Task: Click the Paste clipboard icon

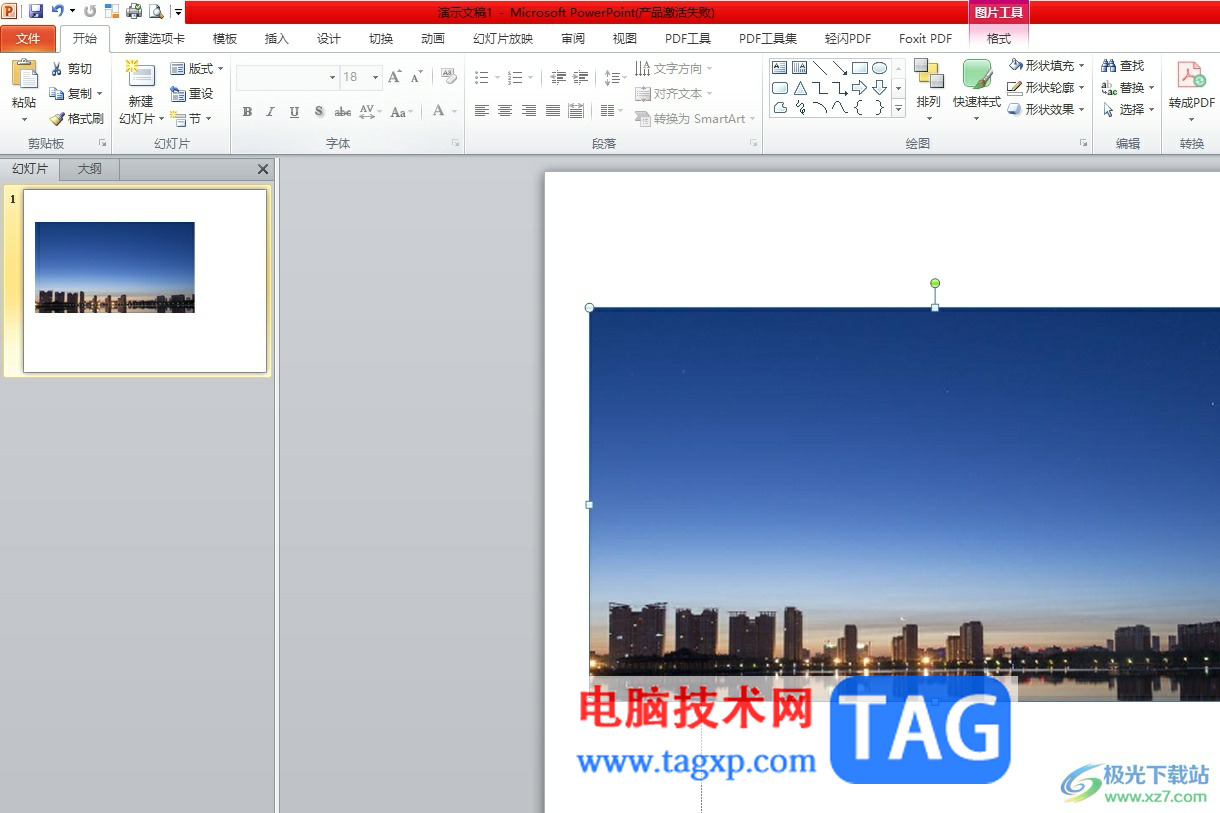Action: [x=24, y=75]
